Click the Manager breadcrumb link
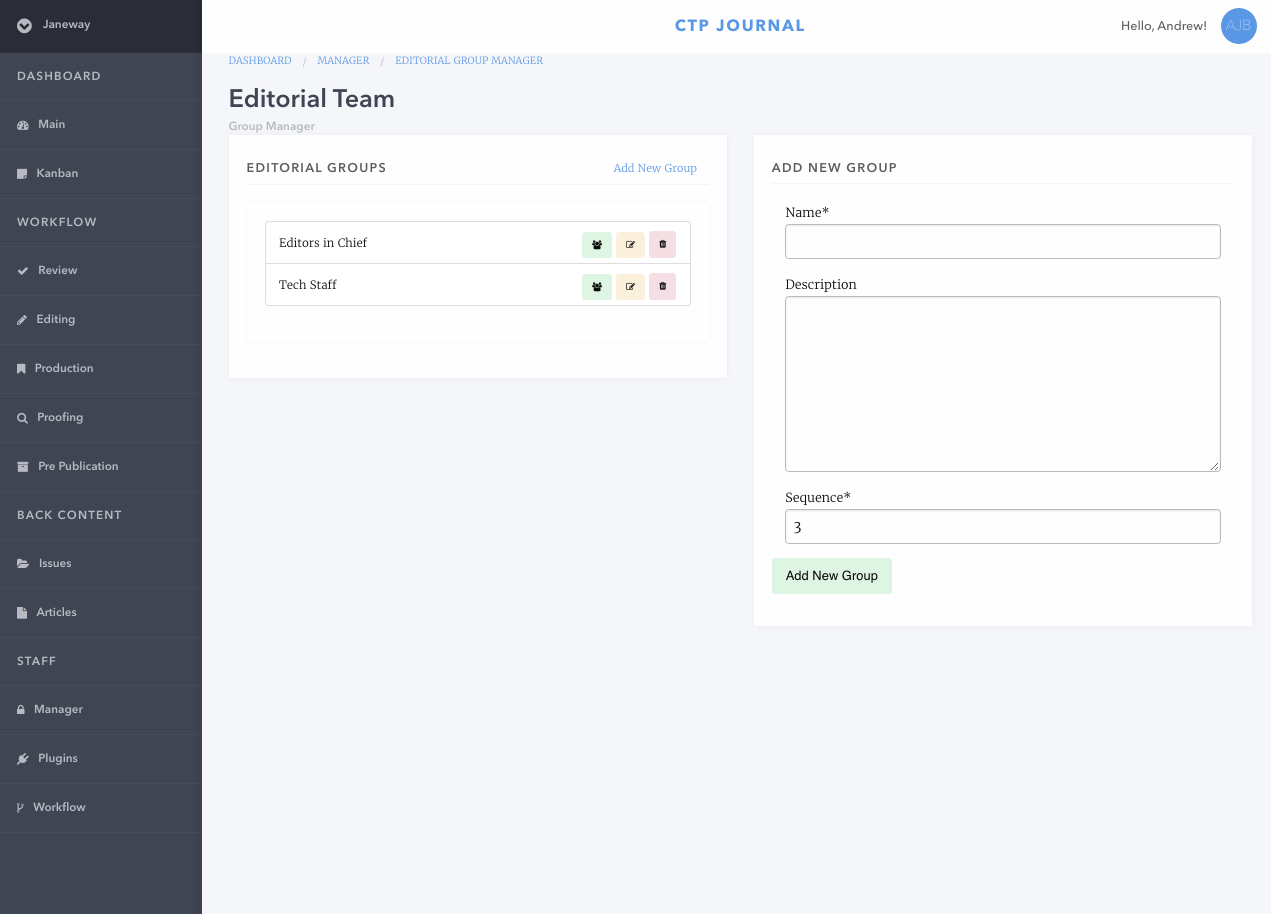The height and width of the screenshot is (914, 1271). [x=343, y=61]
